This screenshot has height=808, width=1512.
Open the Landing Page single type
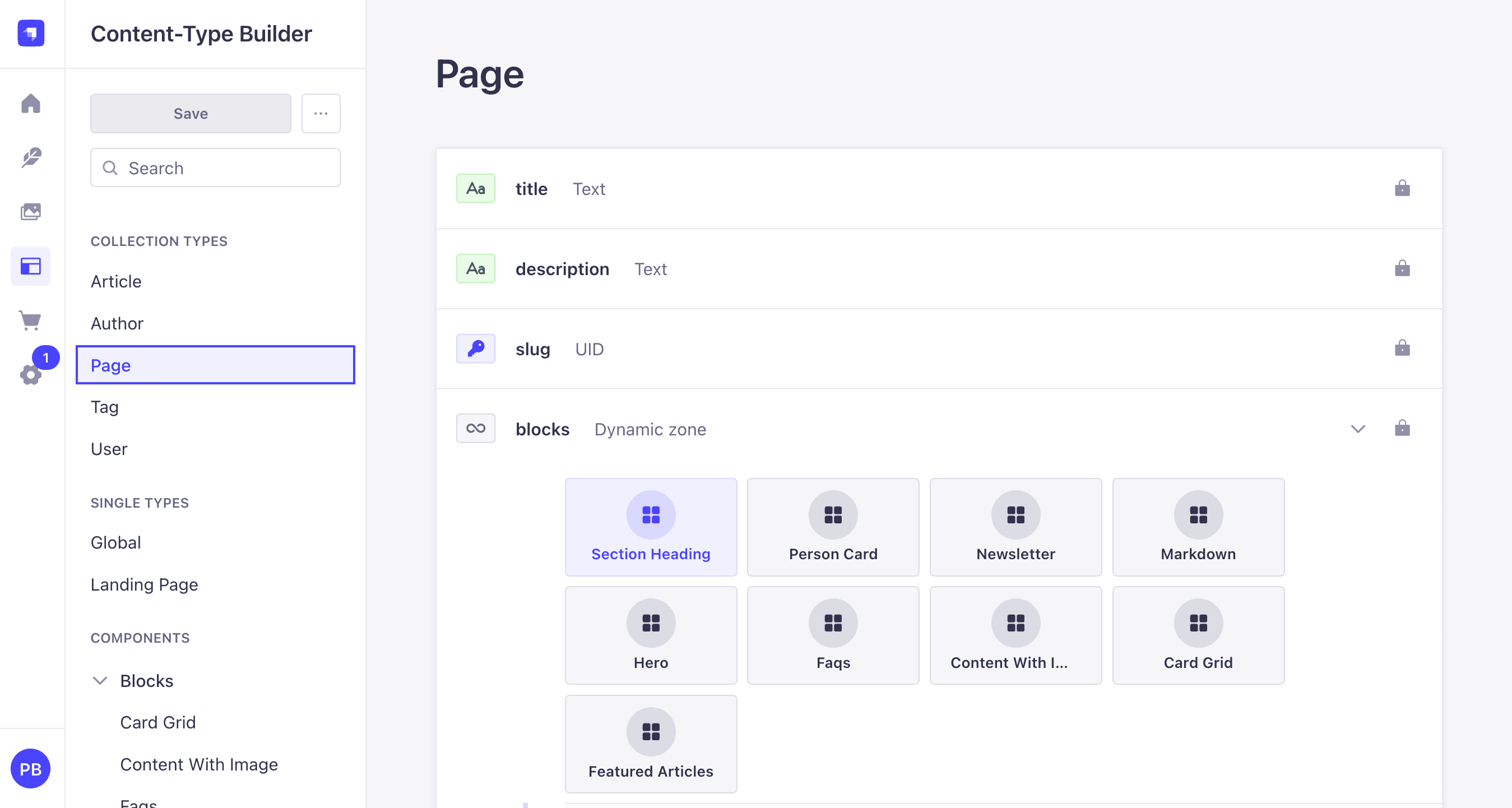coord(145,584)
